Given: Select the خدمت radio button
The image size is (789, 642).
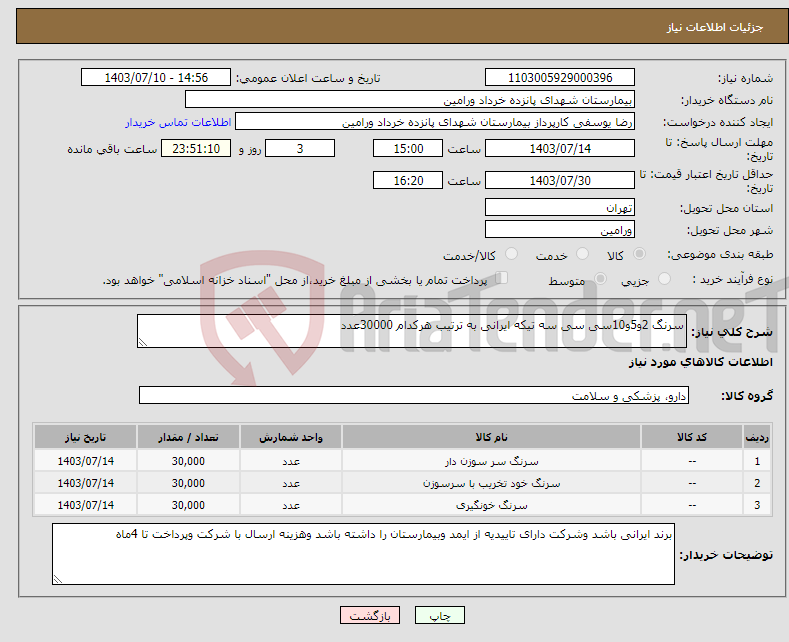Looking at the screenshot, I should pyautogui.click(x=582, y=254).
